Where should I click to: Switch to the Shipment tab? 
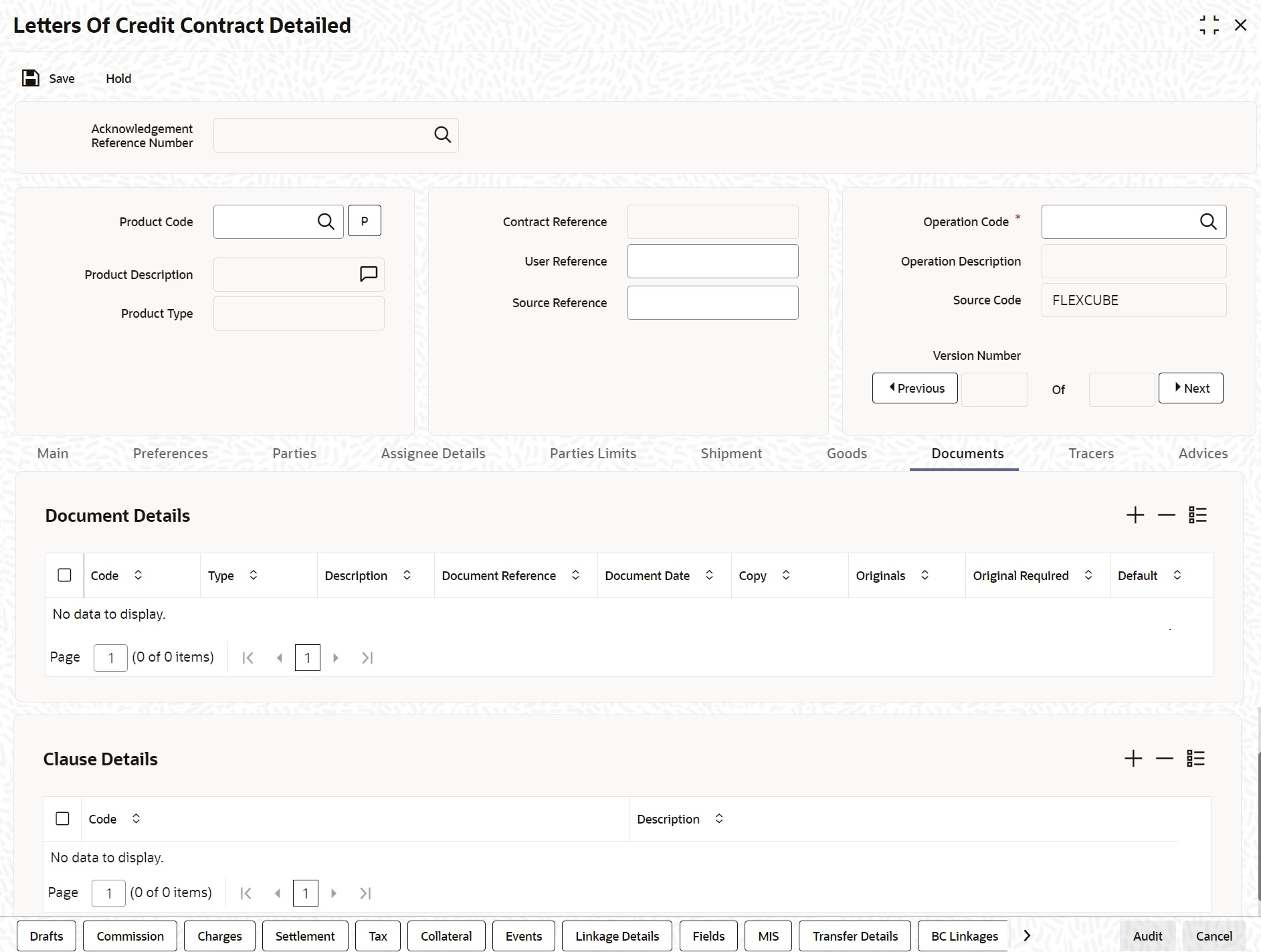click(731, 454)
